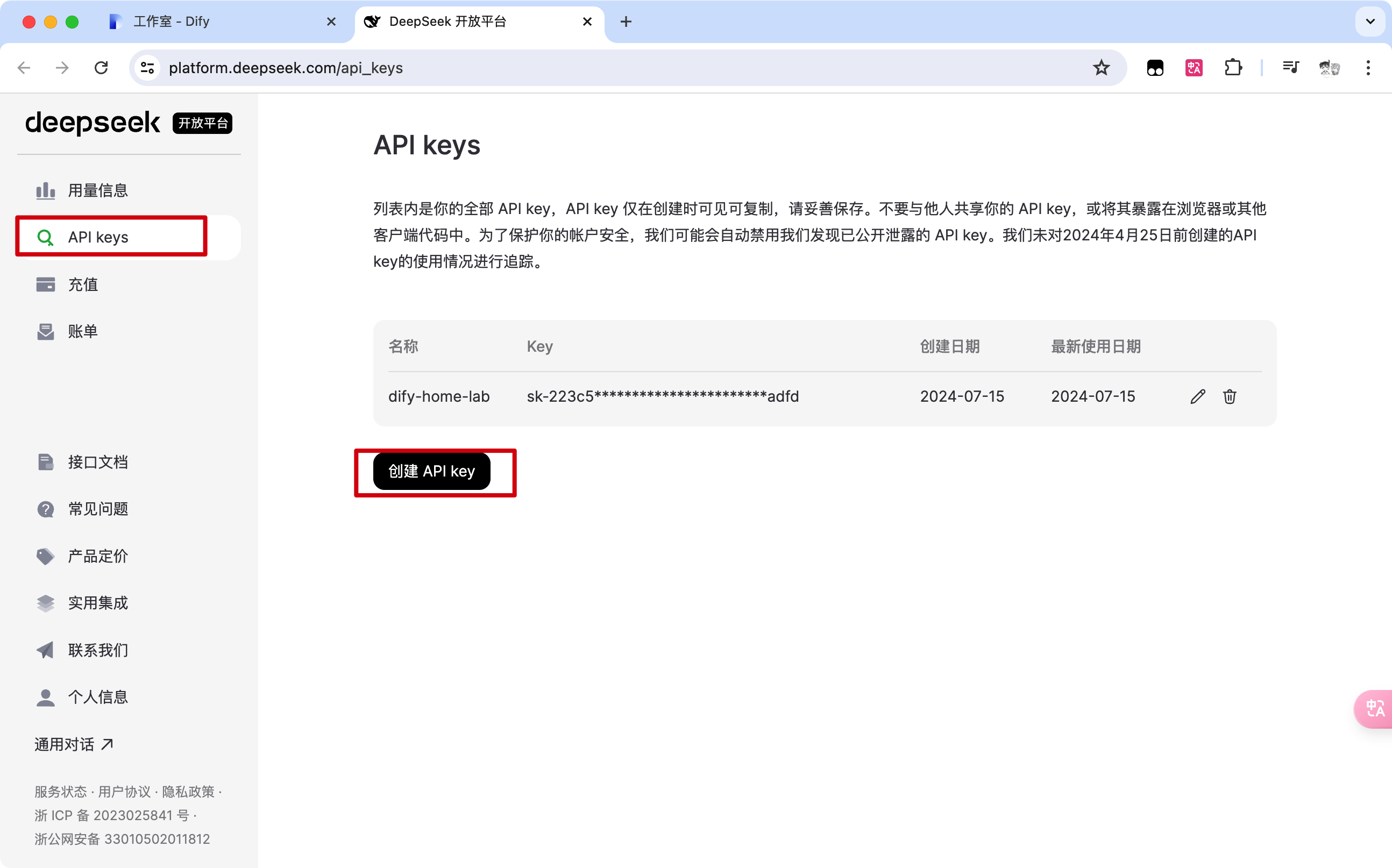View the 账单 billing section
1392x868 pixels.
pyautogui.click(x=83, y=331)
